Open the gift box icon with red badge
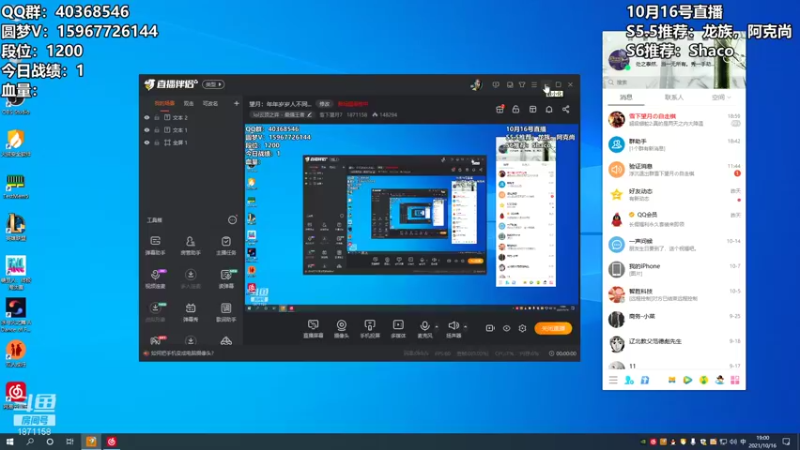The image size is (800, 450). tap(499, 109)
